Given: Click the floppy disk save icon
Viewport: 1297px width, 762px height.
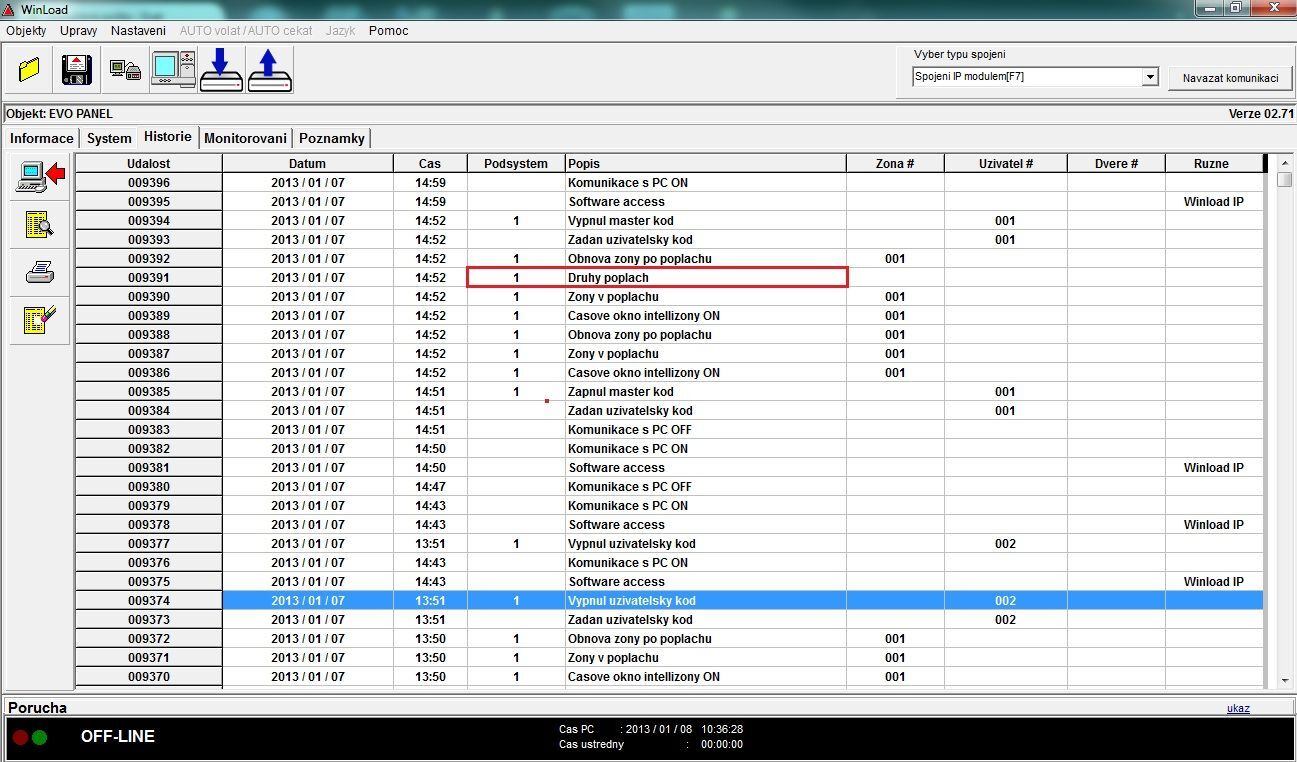Looking at the screenshot, I should [77, 70].
